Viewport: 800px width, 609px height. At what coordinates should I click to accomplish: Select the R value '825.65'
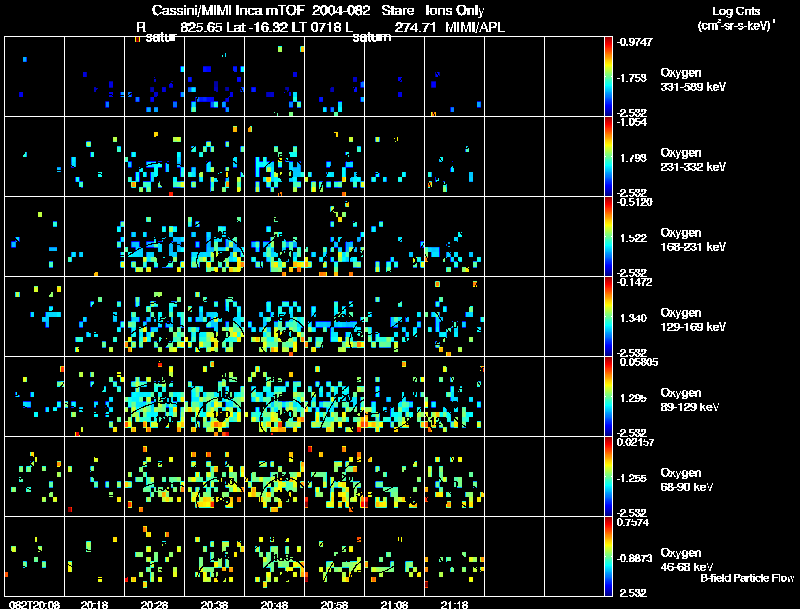pos(202,27)
